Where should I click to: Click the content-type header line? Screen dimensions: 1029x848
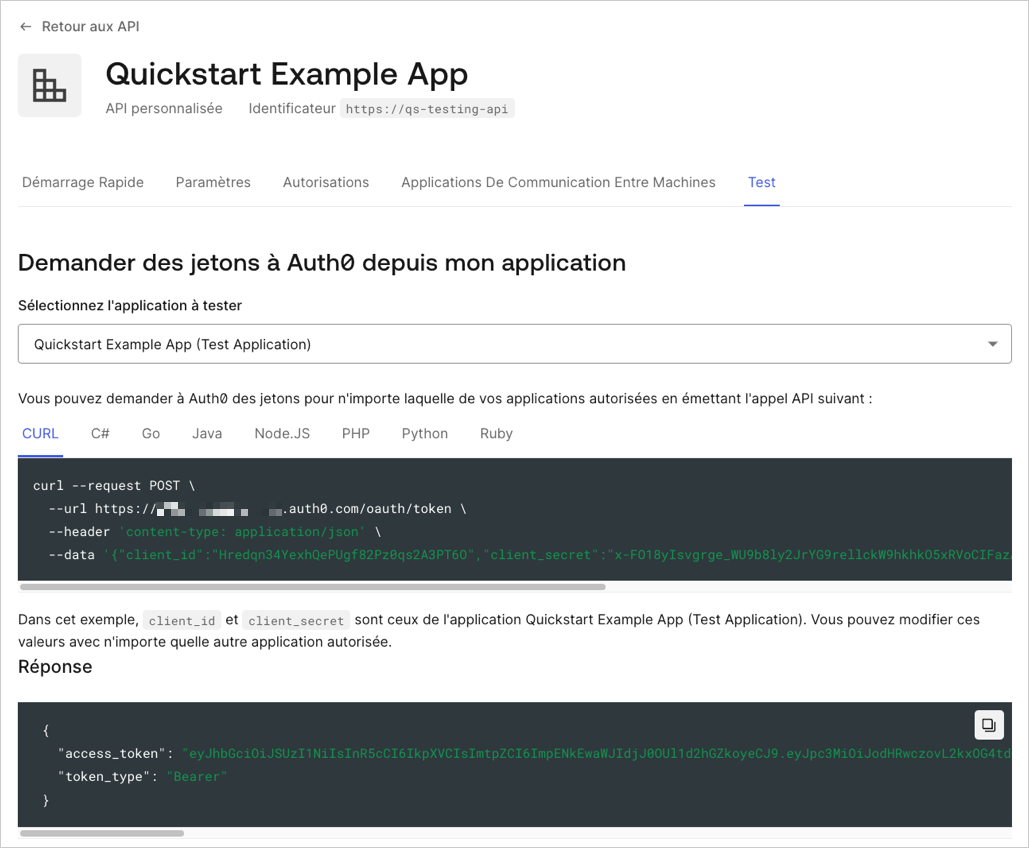click(215, 532)
